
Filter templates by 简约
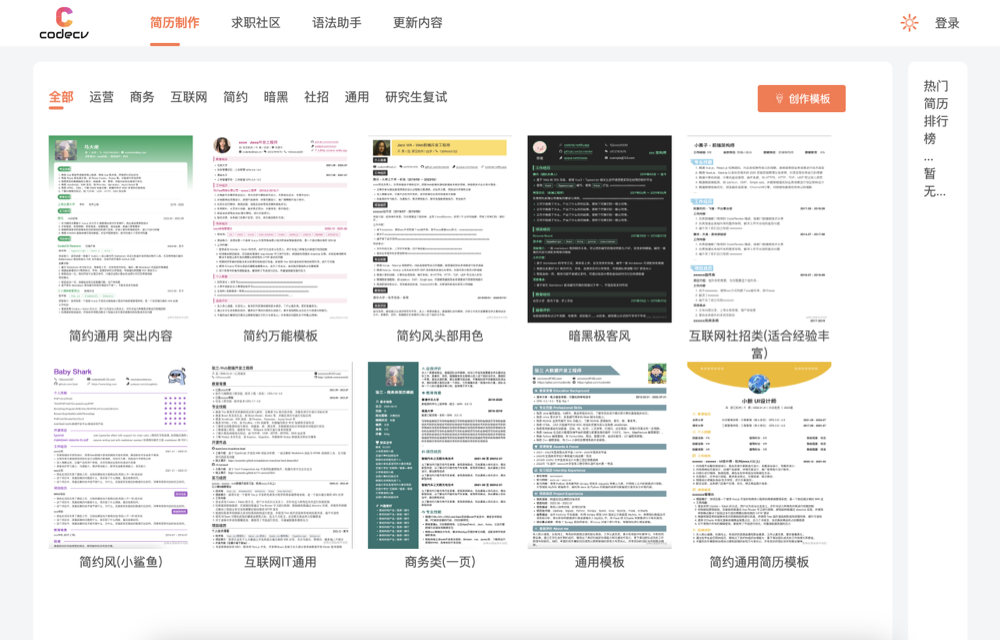pyautogui.click(x=235, y=97)
